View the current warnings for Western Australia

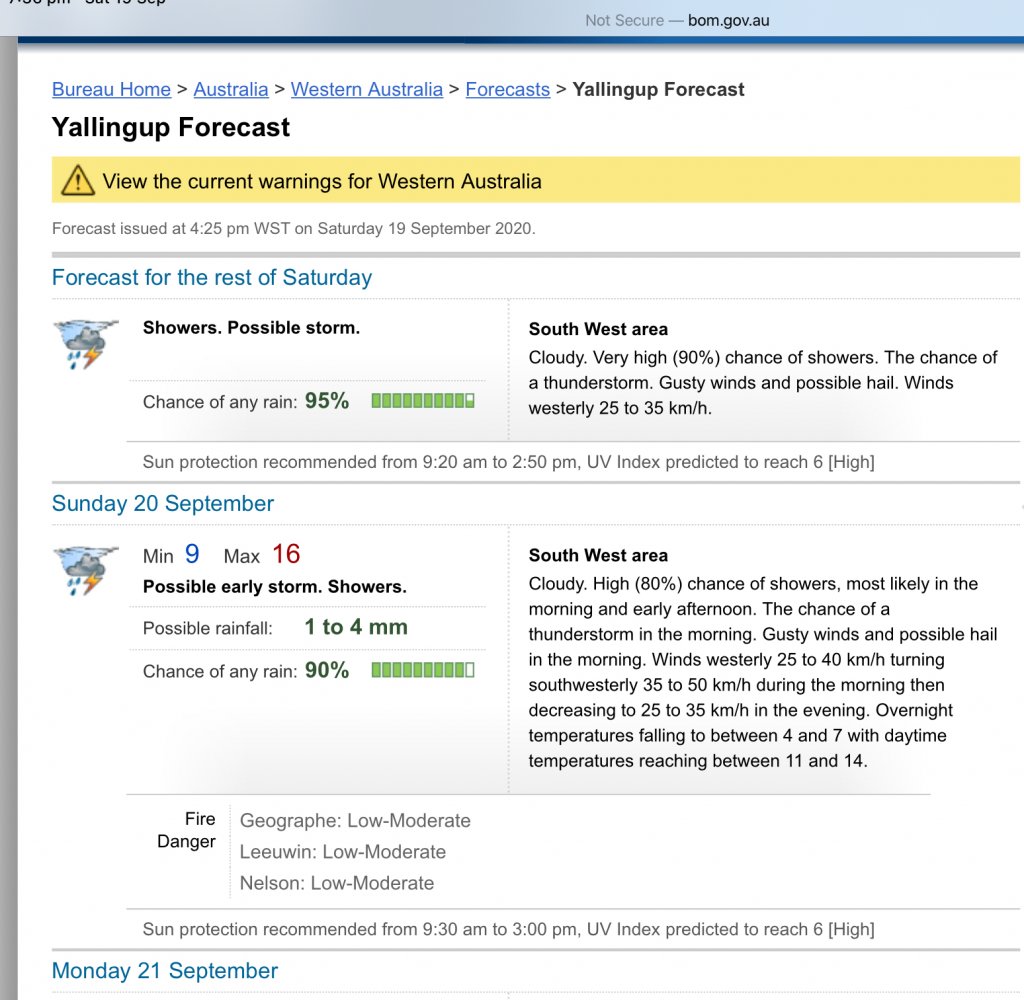322,182
